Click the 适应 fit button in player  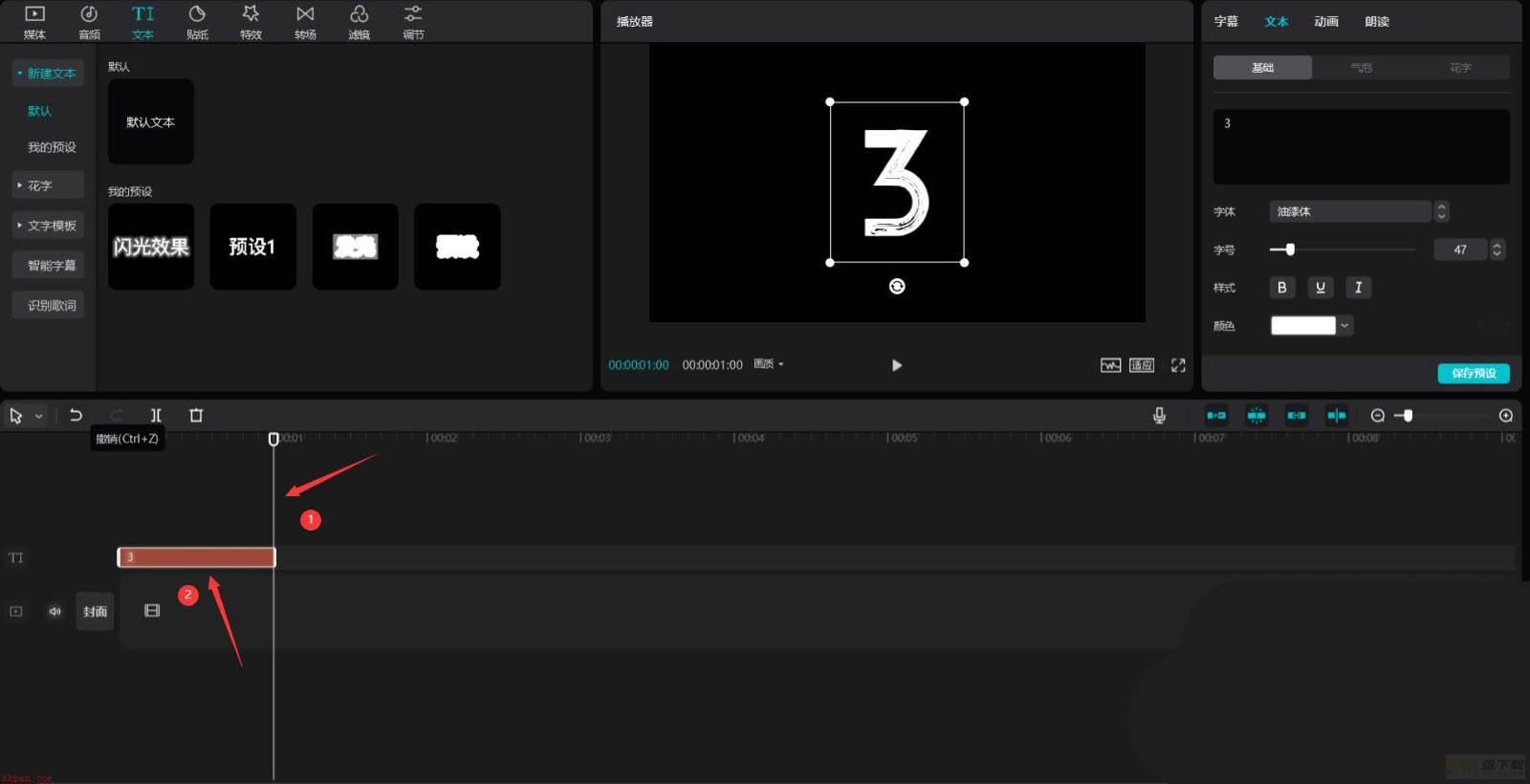1142,365
